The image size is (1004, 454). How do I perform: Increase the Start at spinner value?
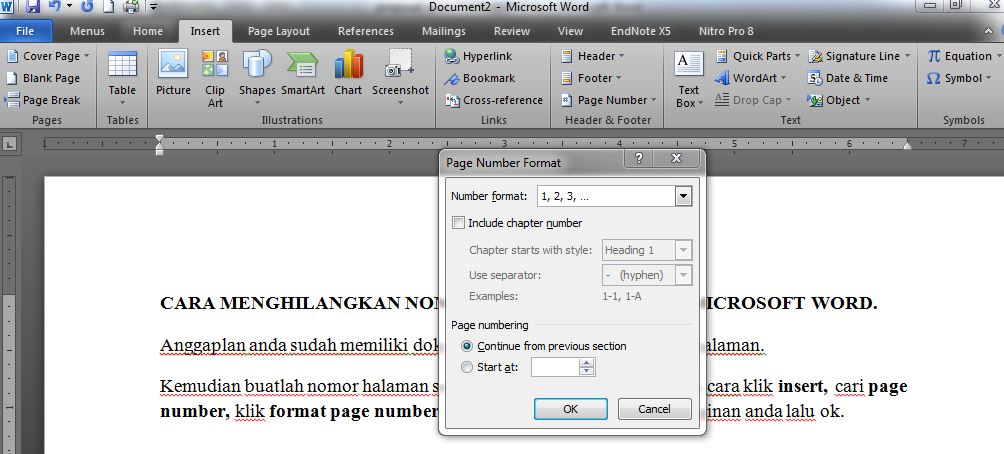point(587,363)
